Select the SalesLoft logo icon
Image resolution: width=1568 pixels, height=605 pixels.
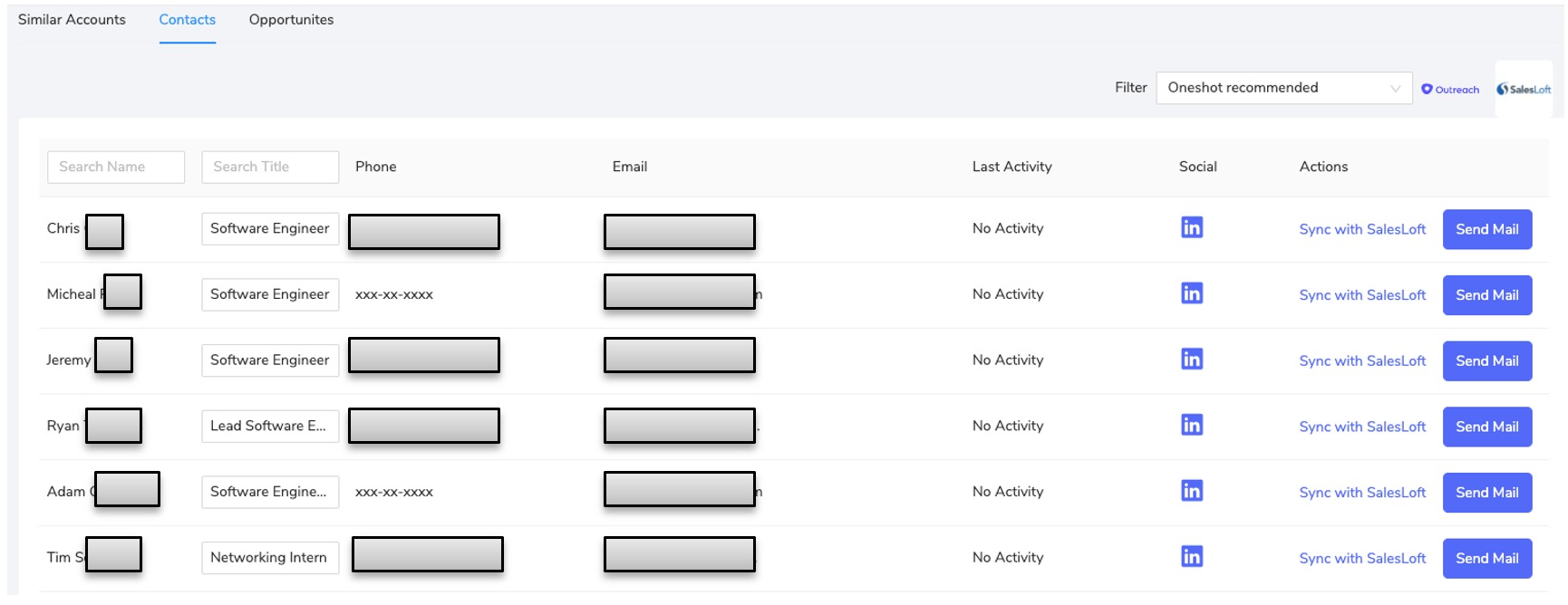pyautogui.click(x=1524, y=89)
